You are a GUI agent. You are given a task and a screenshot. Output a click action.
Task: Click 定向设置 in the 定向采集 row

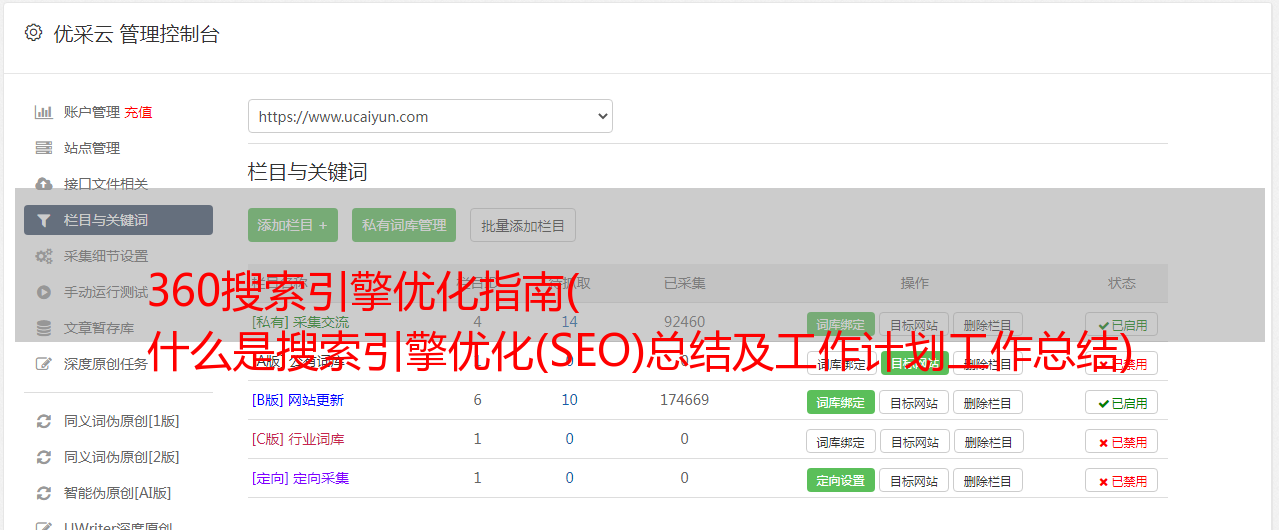click(841, 481)
